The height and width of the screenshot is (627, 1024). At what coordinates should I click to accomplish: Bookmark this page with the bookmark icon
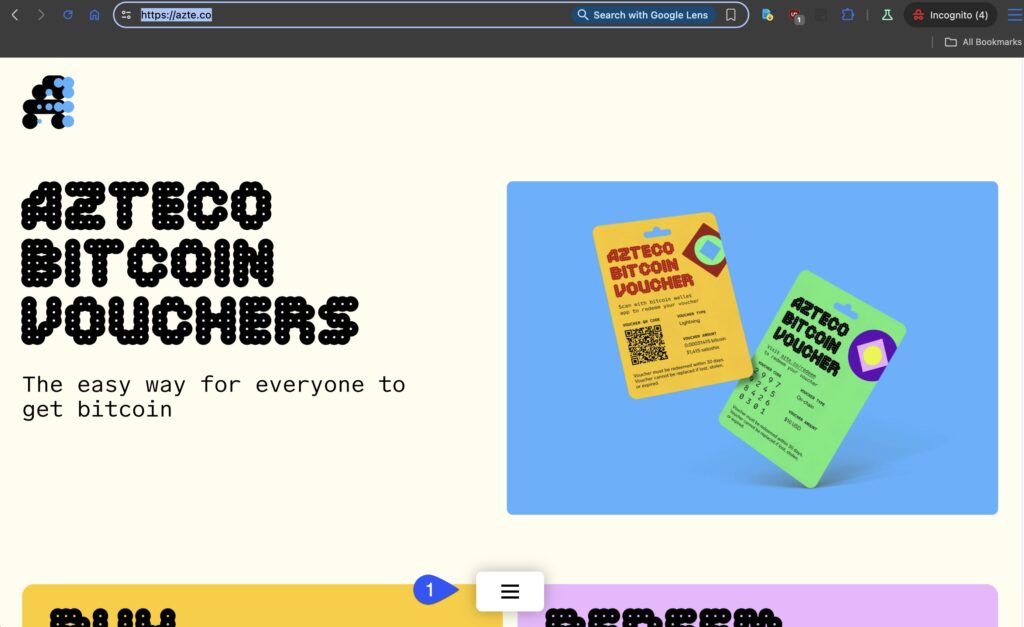coord(731,15)
